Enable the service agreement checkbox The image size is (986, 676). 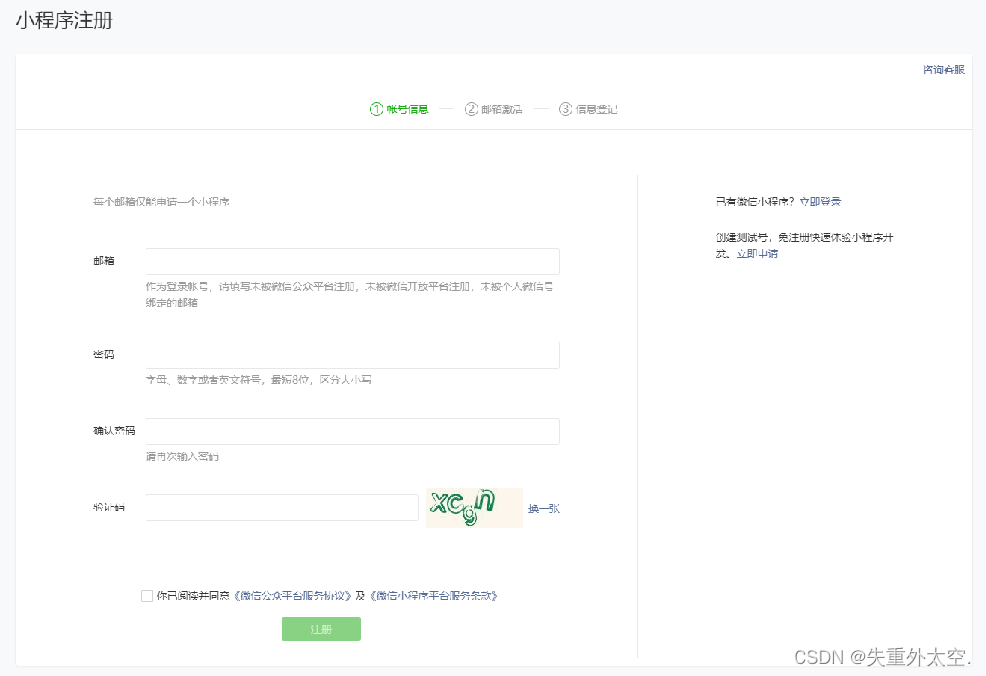[x=146, y=595]
